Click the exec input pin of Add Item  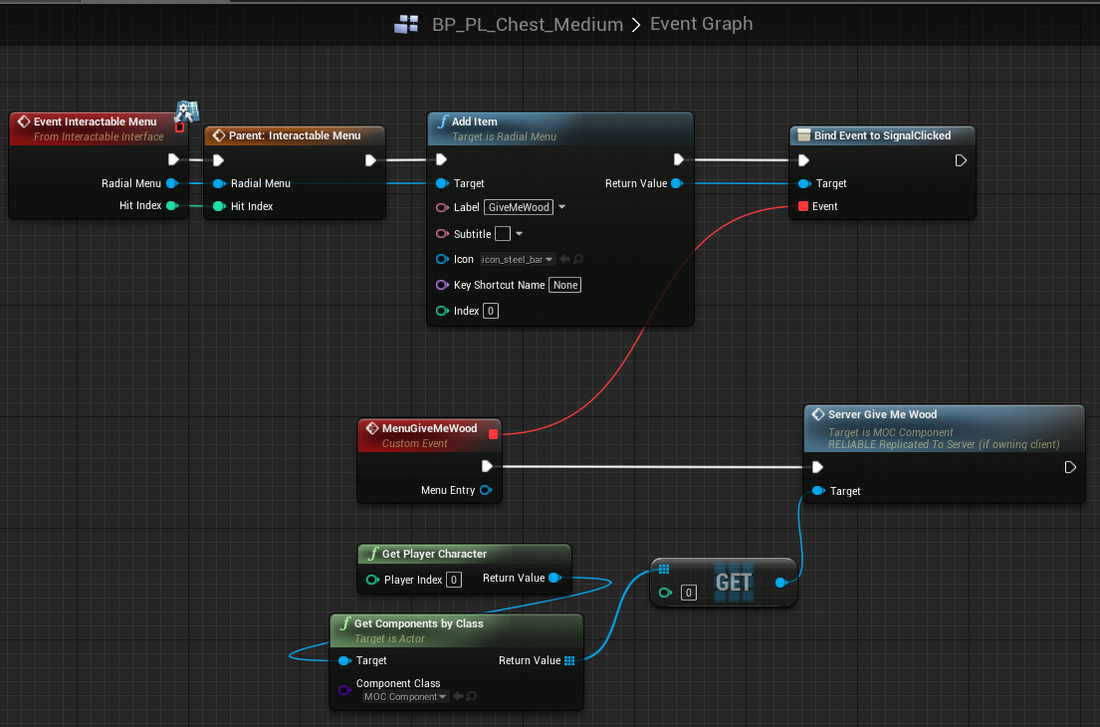tap(441, 159)
